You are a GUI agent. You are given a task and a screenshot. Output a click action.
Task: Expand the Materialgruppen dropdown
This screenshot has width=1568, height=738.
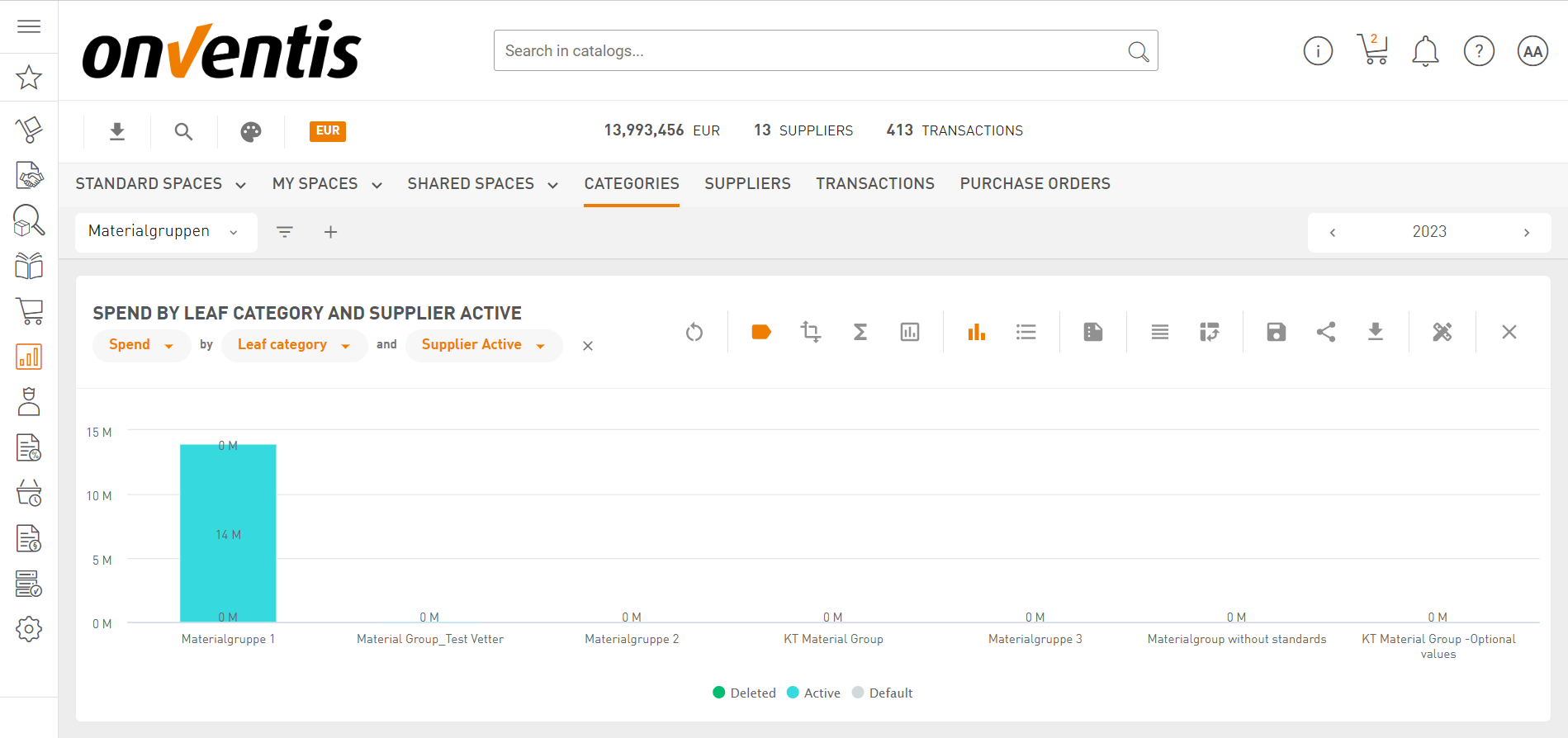pos(164,232)
